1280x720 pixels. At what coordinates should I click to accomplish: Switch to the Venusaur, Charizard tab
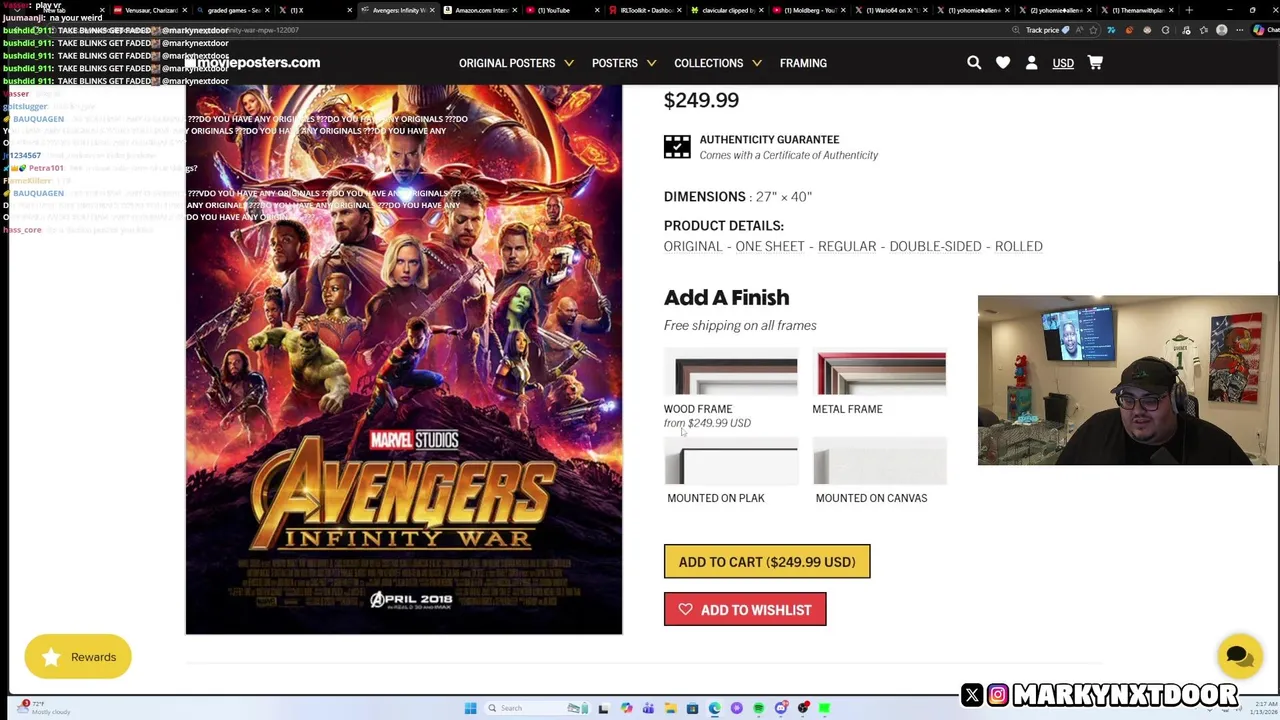151,10
